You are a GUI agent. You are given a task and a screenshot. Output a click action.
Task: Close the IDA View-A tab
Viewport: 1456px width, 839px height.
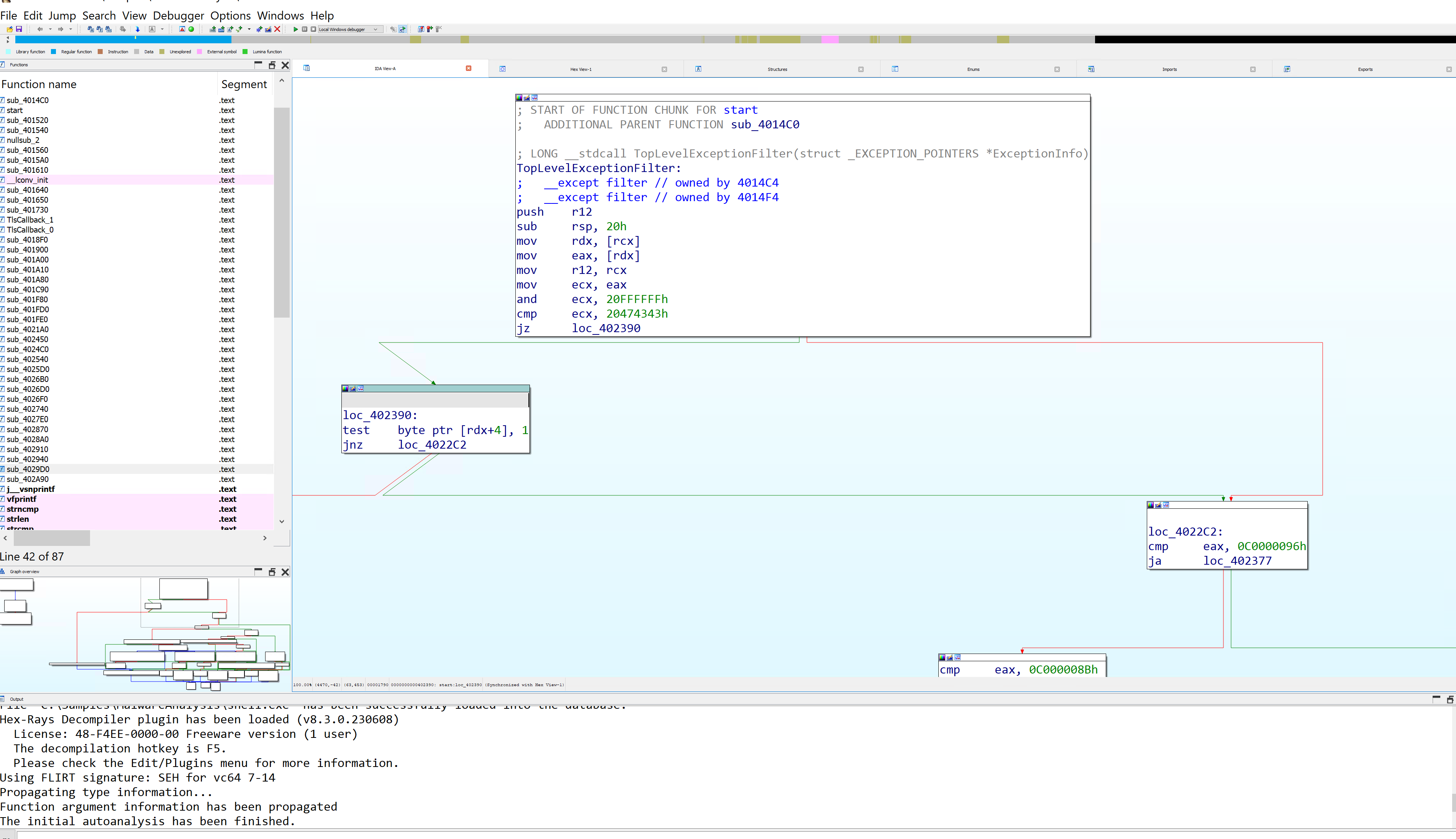469,68
